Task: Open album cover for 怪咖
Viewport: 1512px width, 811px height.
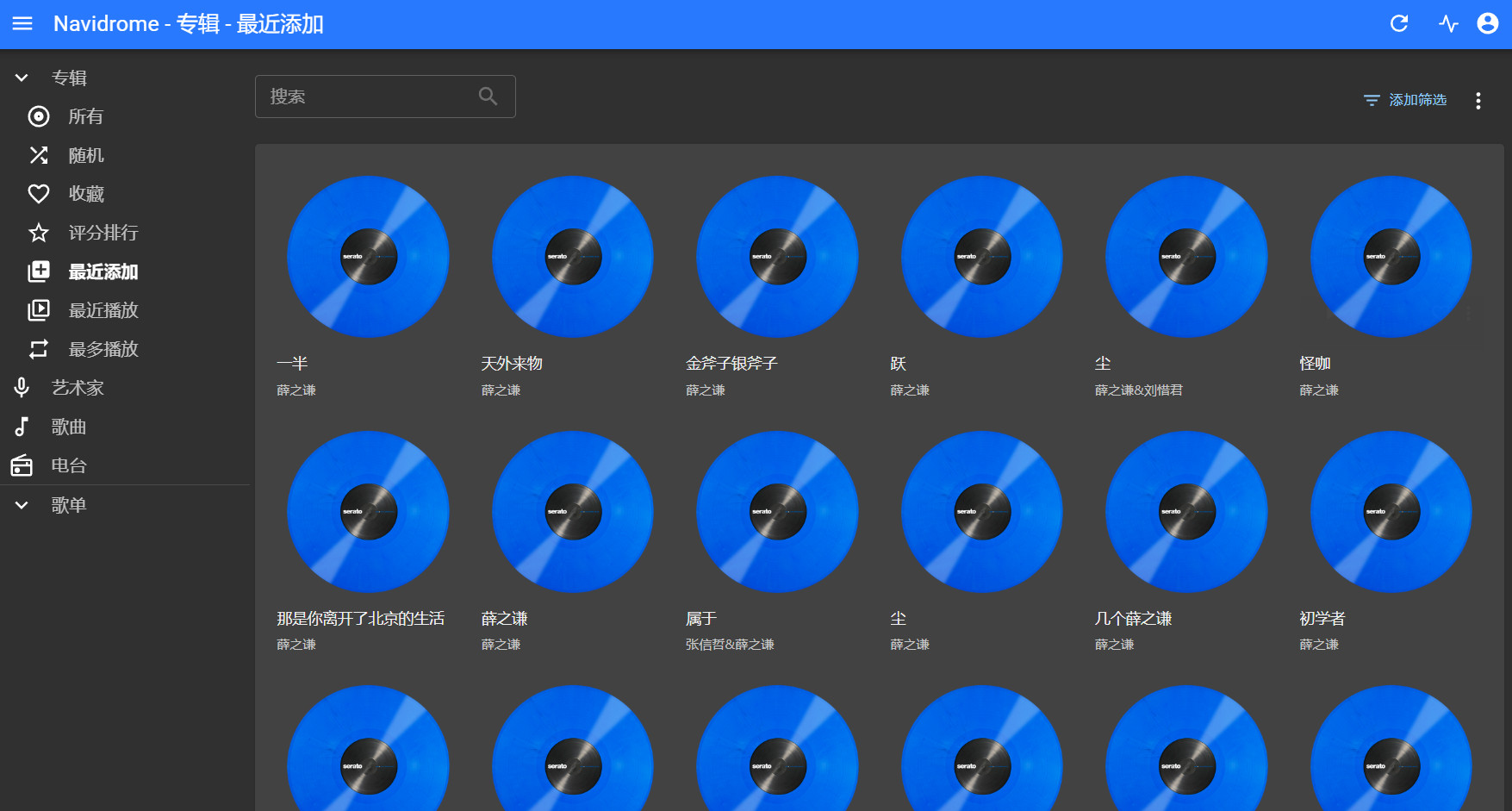Action: [1391, 257]
